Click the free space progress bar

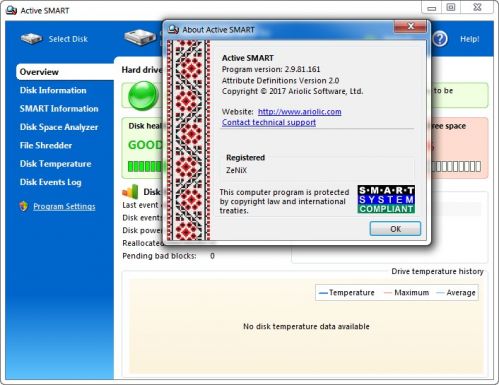coord(456,166)
